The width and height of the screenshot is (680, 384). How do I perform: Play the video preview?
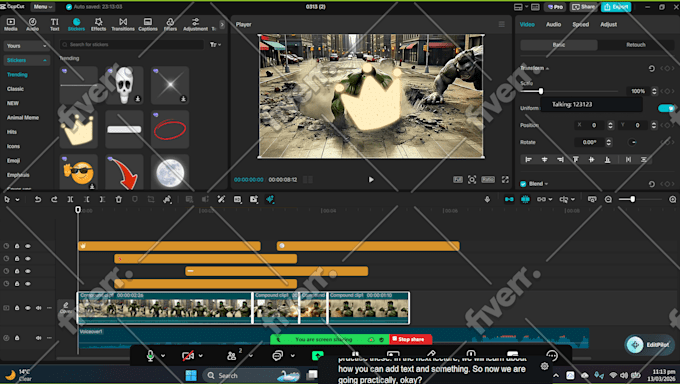click(371, 180)
